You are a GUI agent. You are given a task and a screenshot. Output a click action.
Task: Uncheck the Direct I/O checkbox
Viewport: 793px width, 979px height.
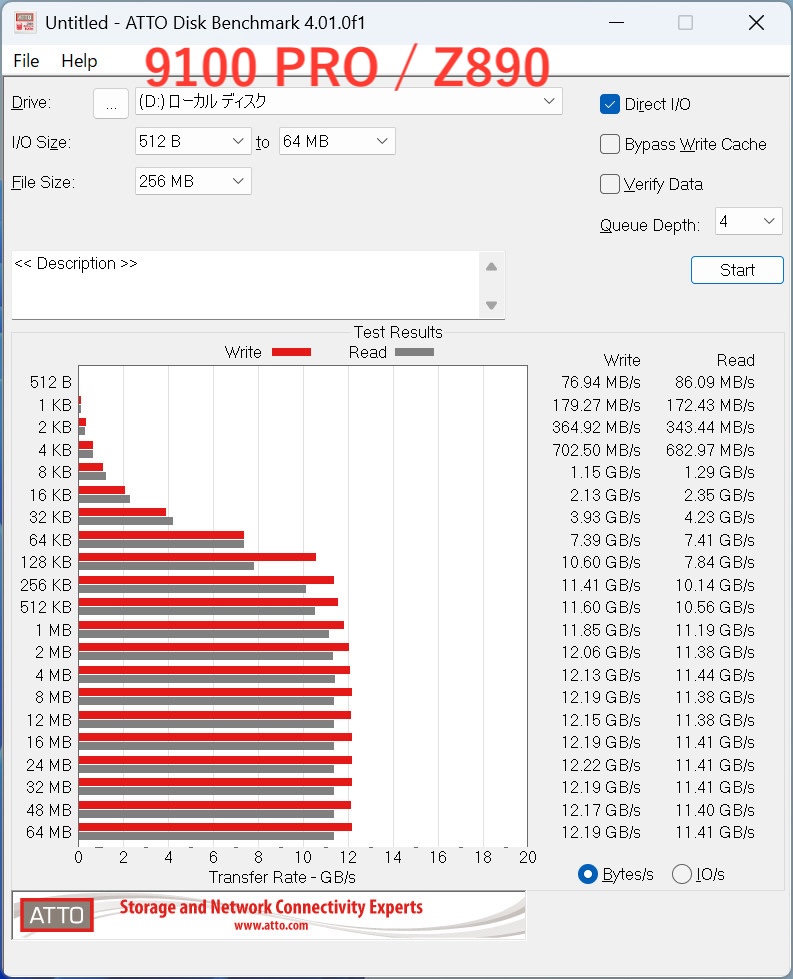(x=609, y=104)
